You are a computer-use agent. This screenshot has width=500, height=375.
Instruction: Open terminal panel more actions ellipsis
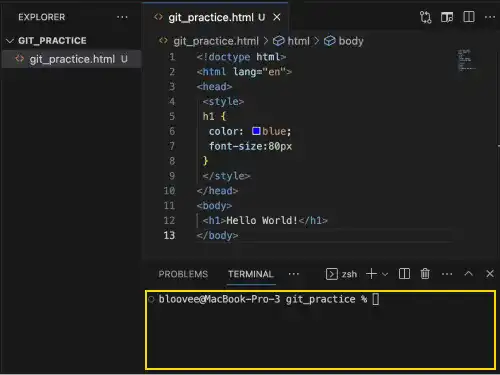pyautogui.click(x=447, y=274)
